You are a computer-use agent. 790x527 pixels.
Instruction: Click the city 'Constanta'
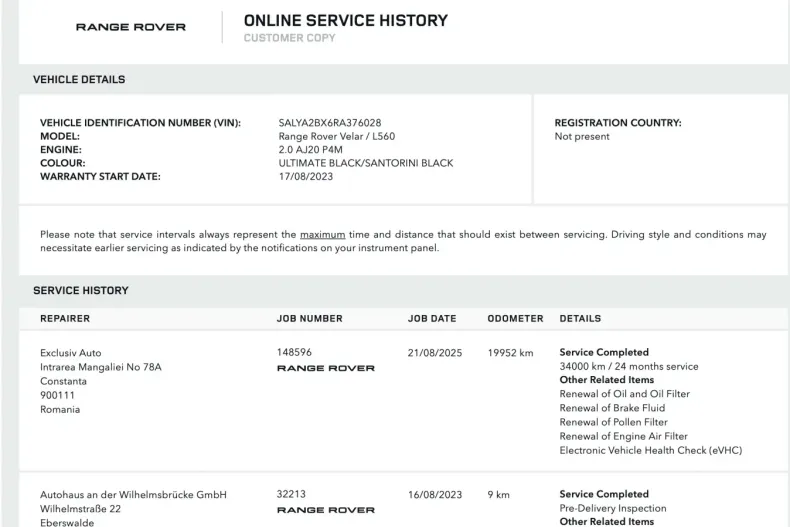(63, 381)
